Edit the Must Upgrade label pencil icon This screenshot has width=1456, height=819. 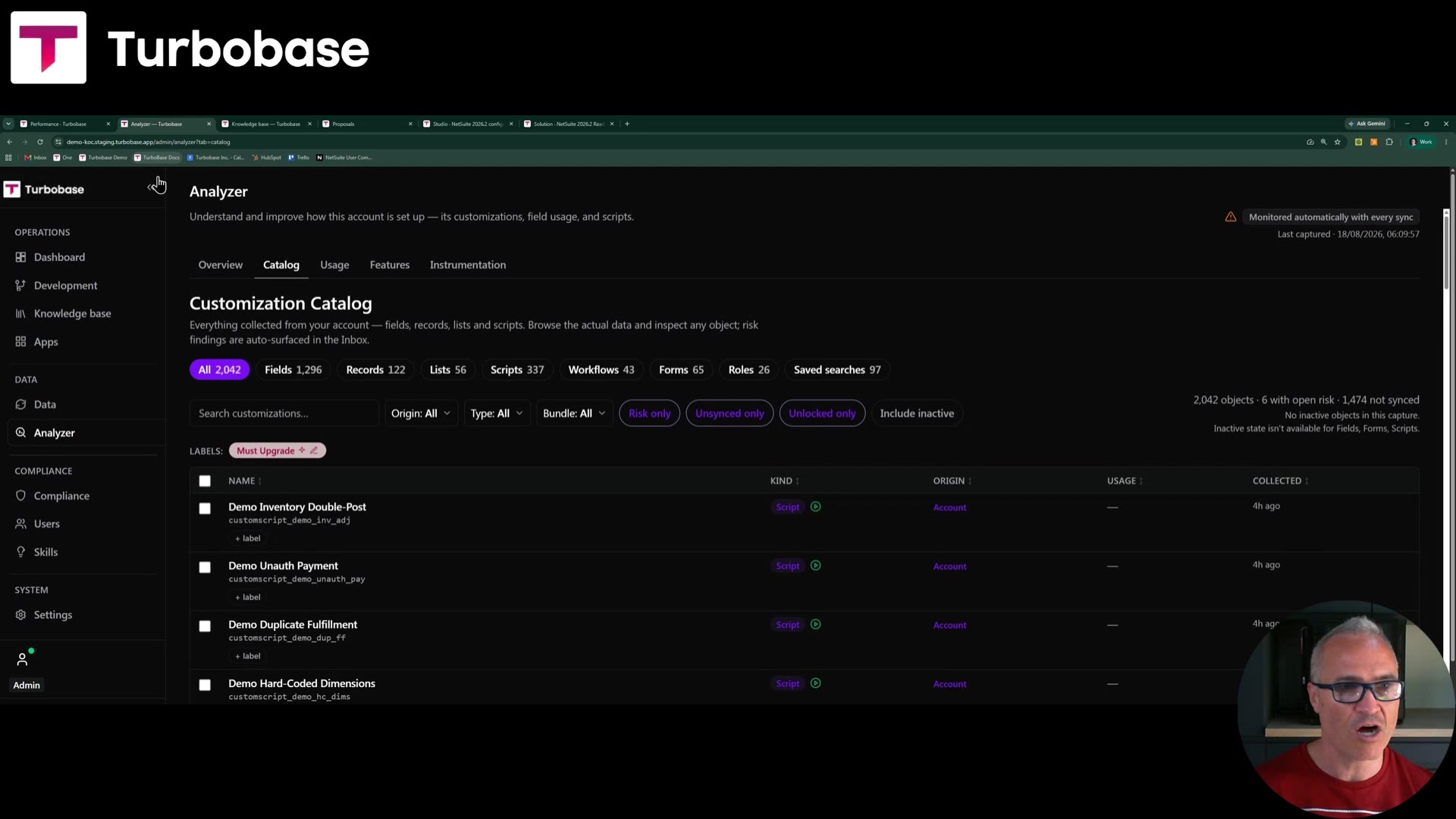[x=314, y=450]
